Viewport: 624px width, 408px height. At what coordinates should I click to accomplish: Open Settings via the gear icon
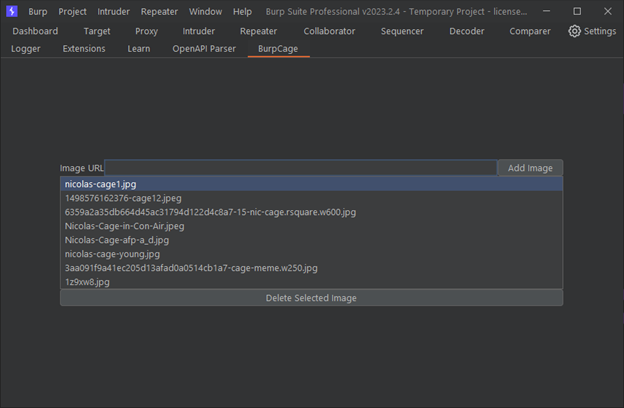click(574, 31)
